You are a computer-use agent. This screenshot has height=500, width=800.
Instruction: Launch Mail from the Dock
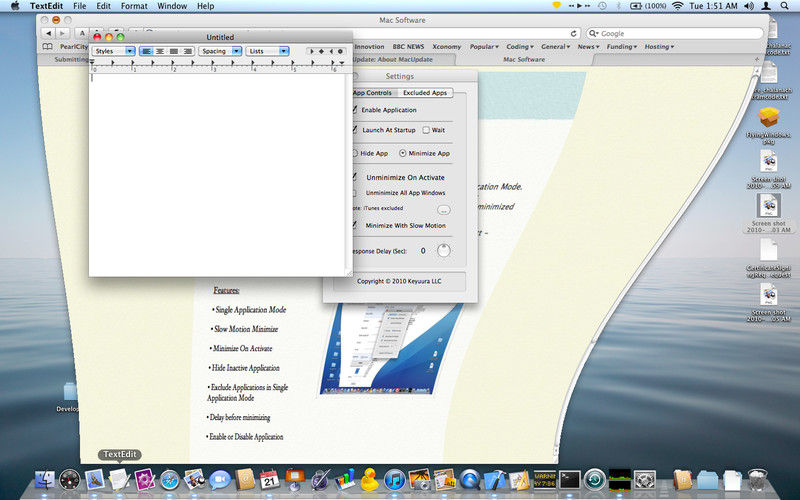pos(94,480)
